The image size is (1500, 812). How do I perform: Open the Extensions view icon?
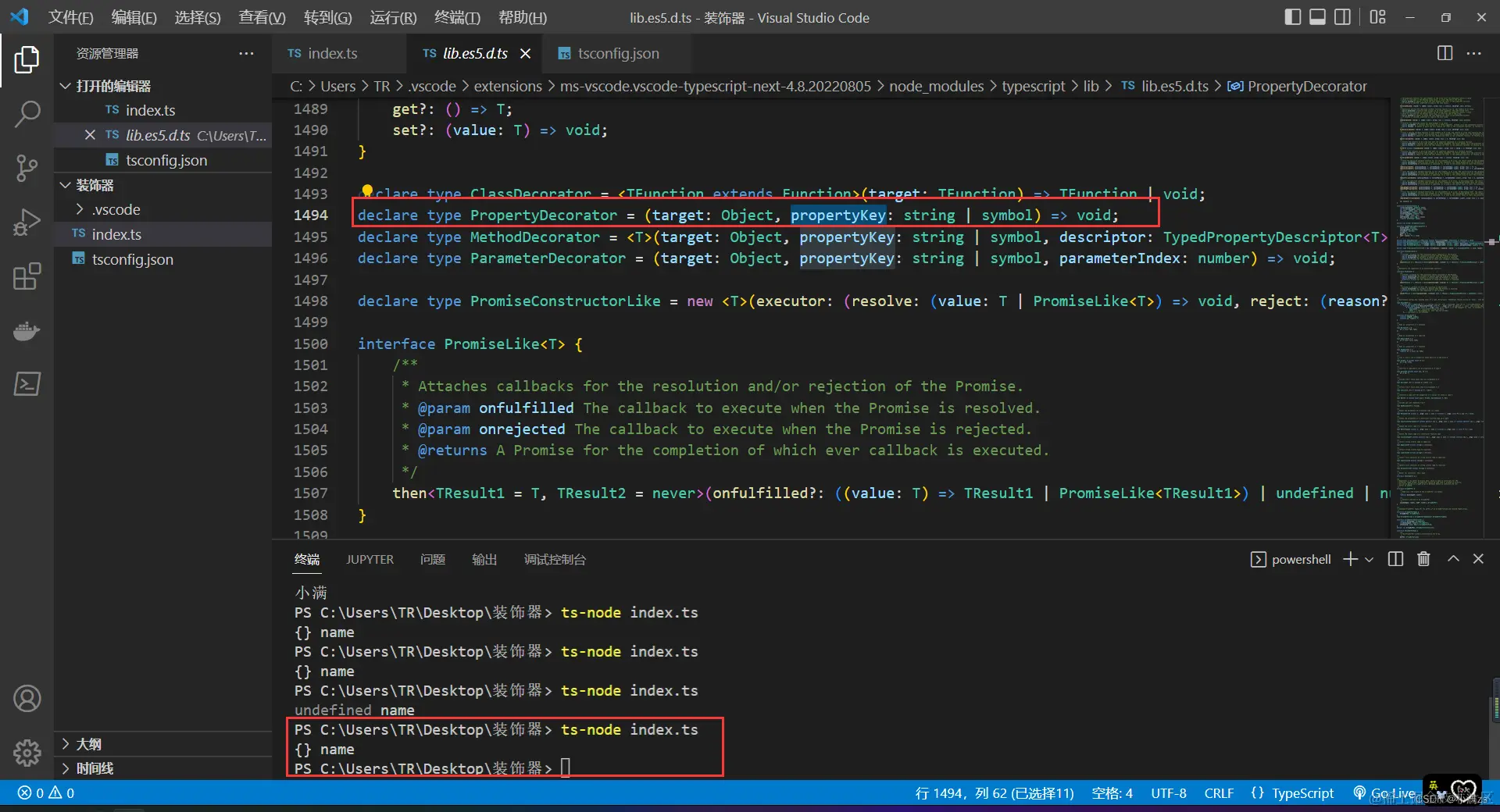point(27,276)
